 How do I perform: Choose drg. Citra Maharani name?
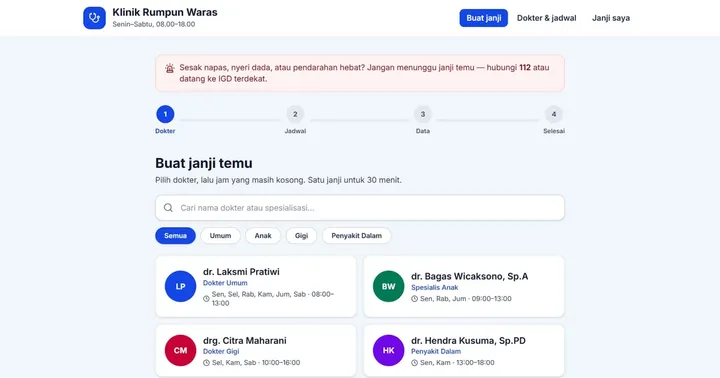[x=244, y=341]
